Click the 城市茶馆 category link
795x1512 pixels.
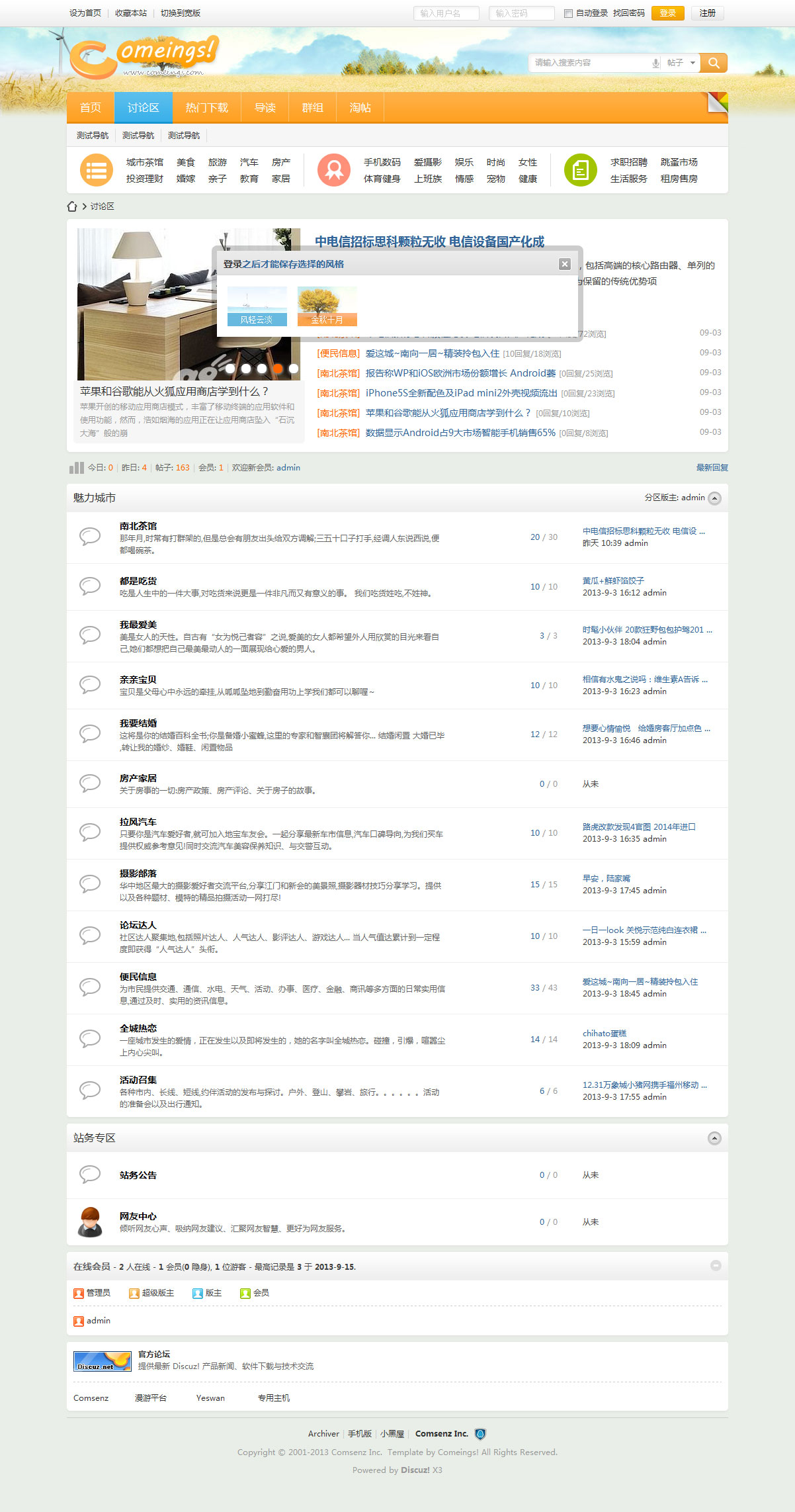[145, 162]
